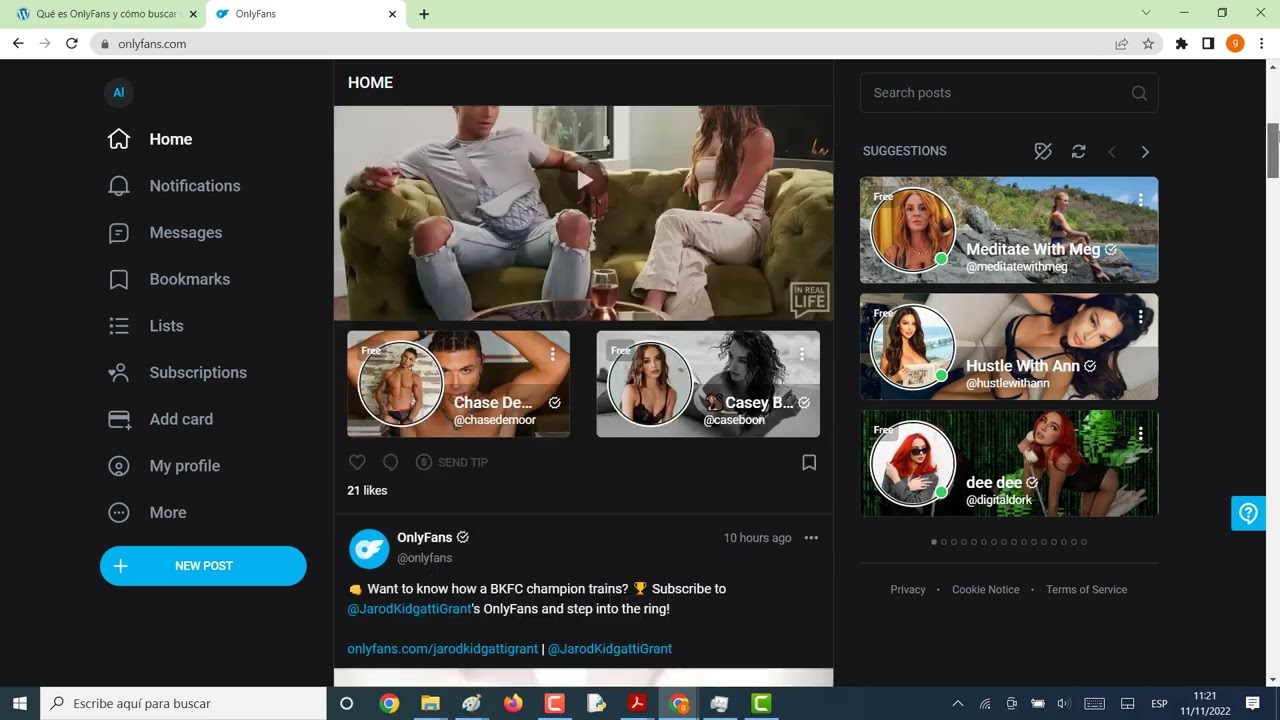
Task: Click the Windows taskbar search box
Action: click(183, 703)
